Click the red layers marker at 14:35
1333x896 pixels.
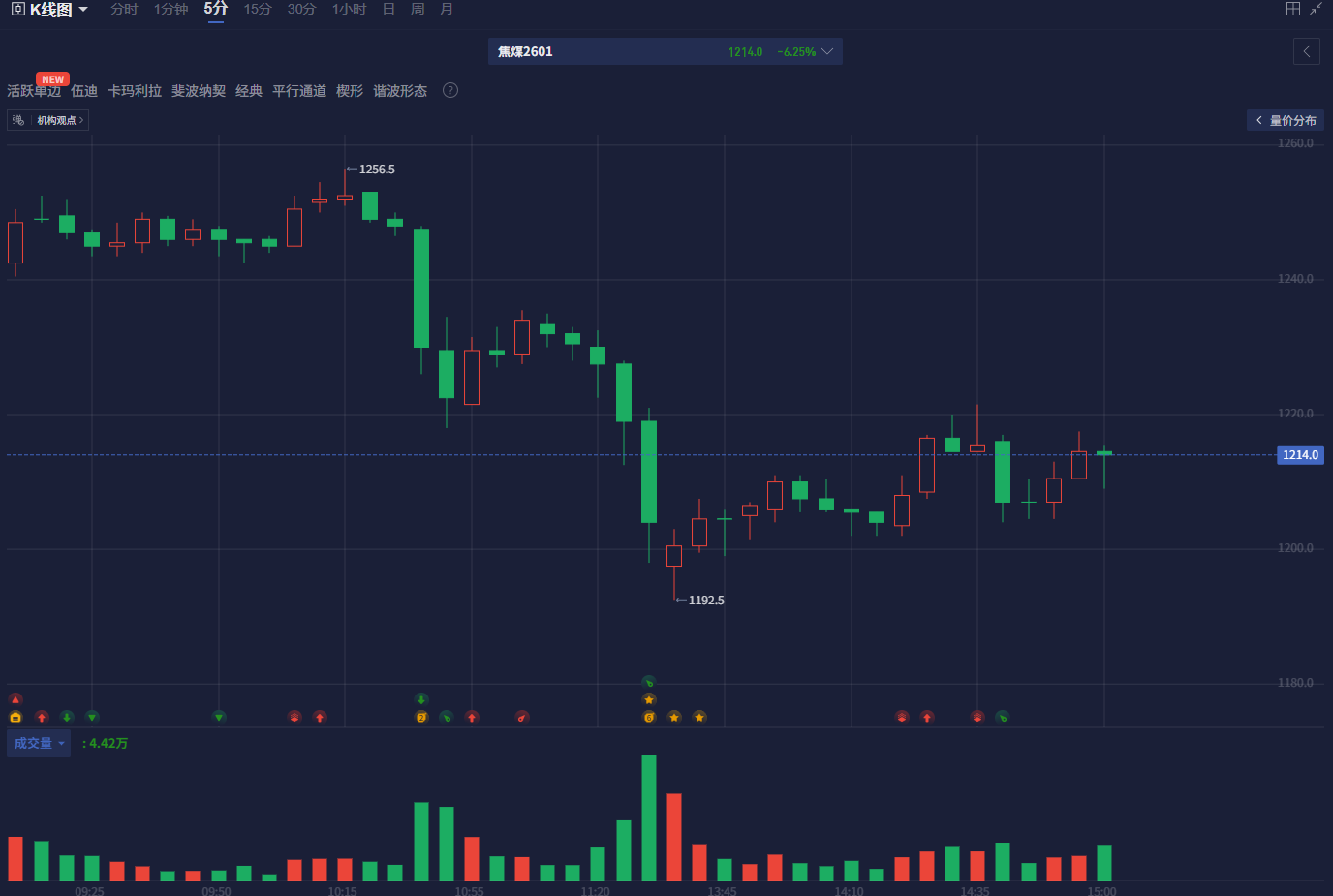(x=977, y=717)
